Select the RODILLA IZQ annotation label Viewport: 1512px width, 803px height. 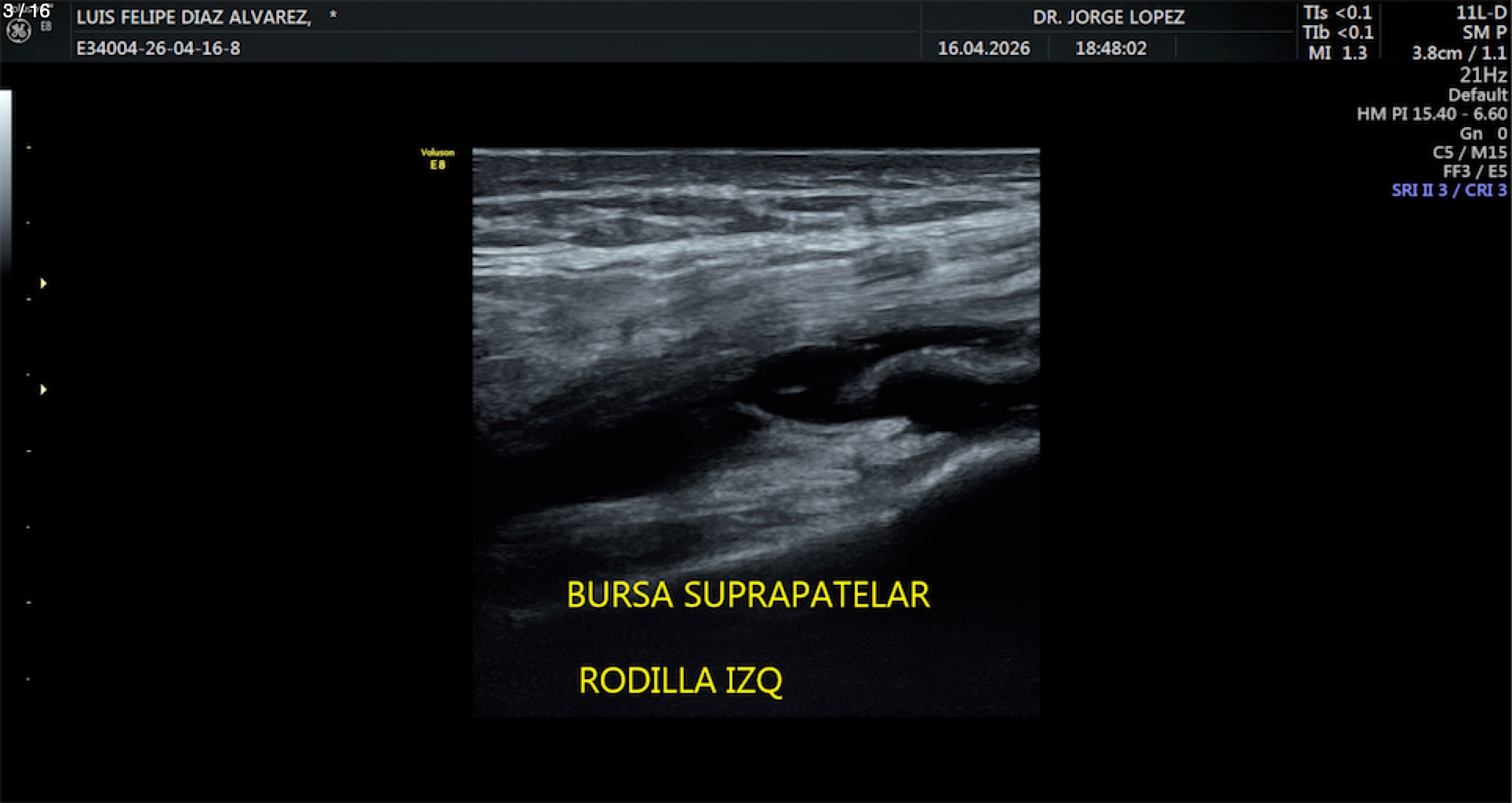[680, 681]
